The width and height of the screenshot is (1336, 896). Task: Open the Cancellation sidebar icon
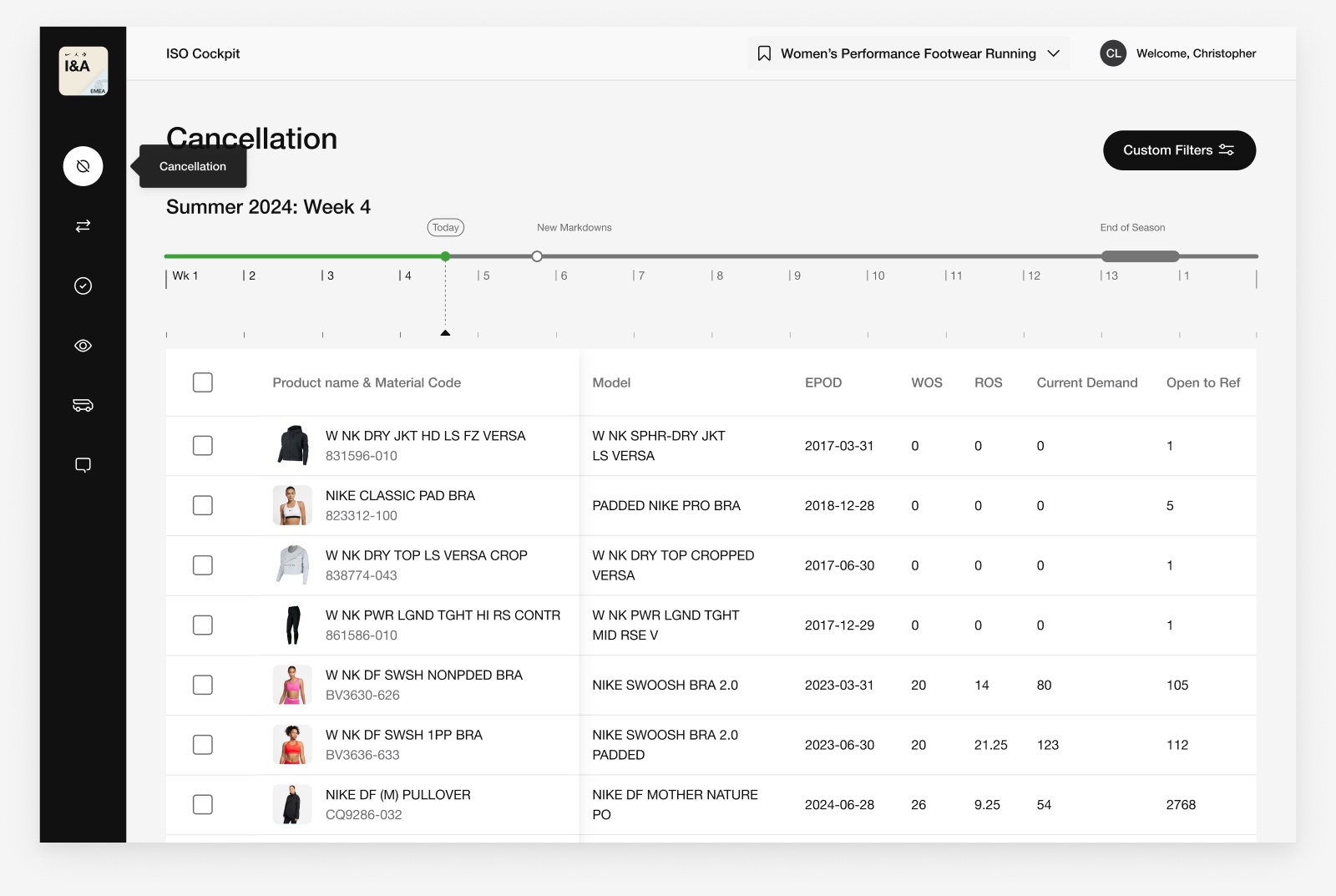pos(83,166)
